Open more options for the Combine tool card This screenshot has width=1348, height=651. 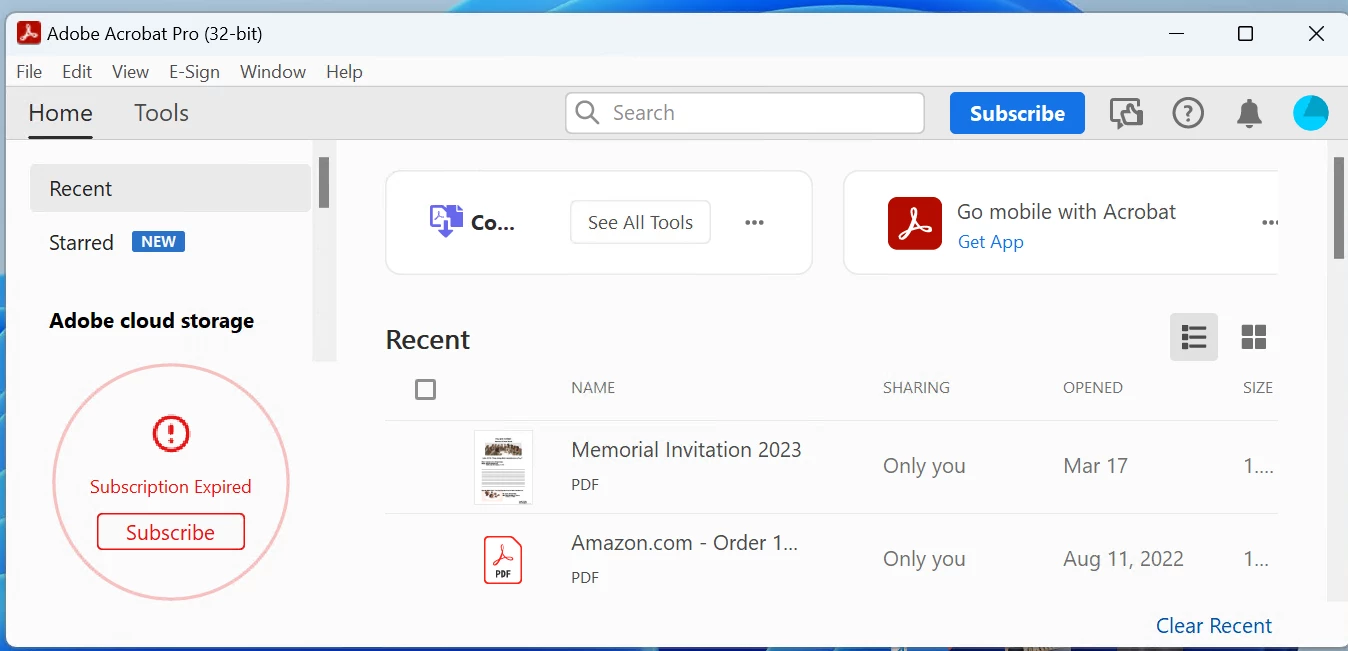coord(755,223)
